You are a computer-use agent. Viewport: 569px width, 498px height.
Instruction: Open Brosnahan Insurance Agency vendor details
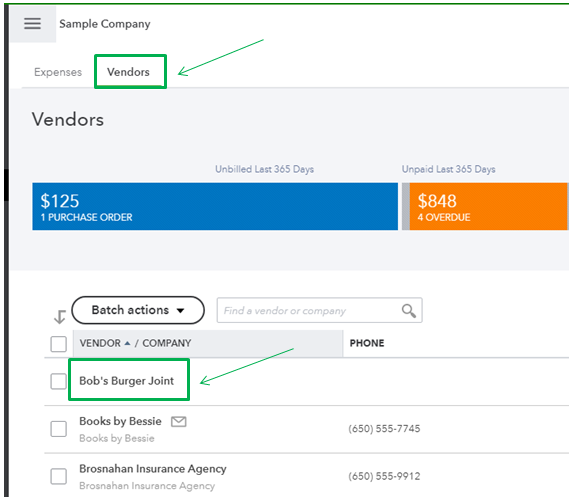153,469
